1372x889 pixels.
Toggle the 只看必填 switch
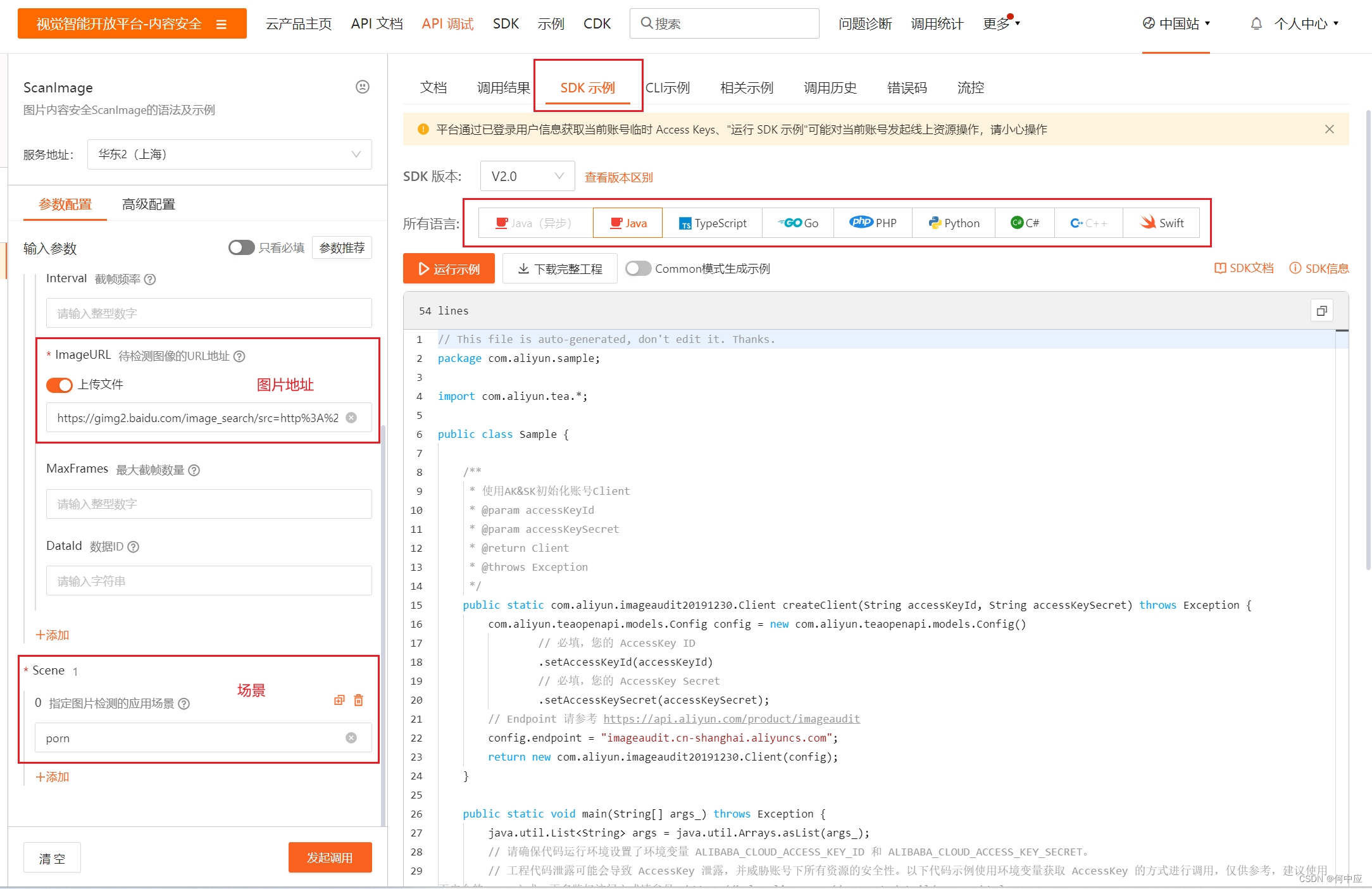(x=241, y=247)
